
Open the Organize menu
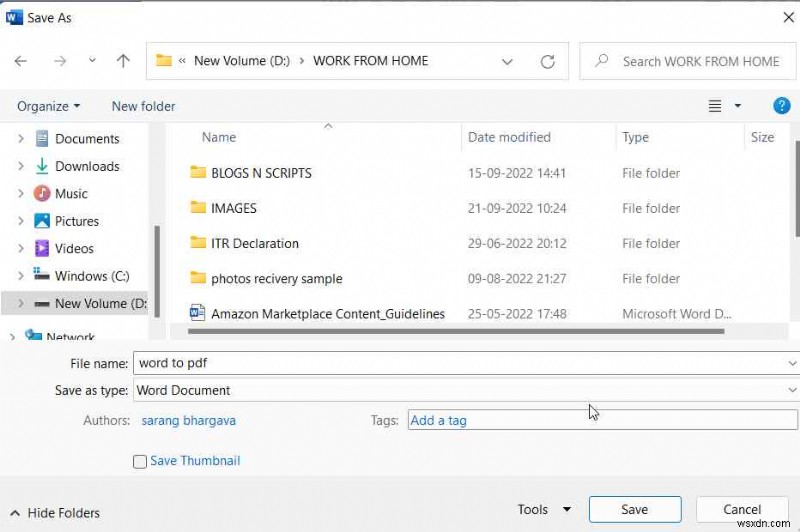[48, 106]
